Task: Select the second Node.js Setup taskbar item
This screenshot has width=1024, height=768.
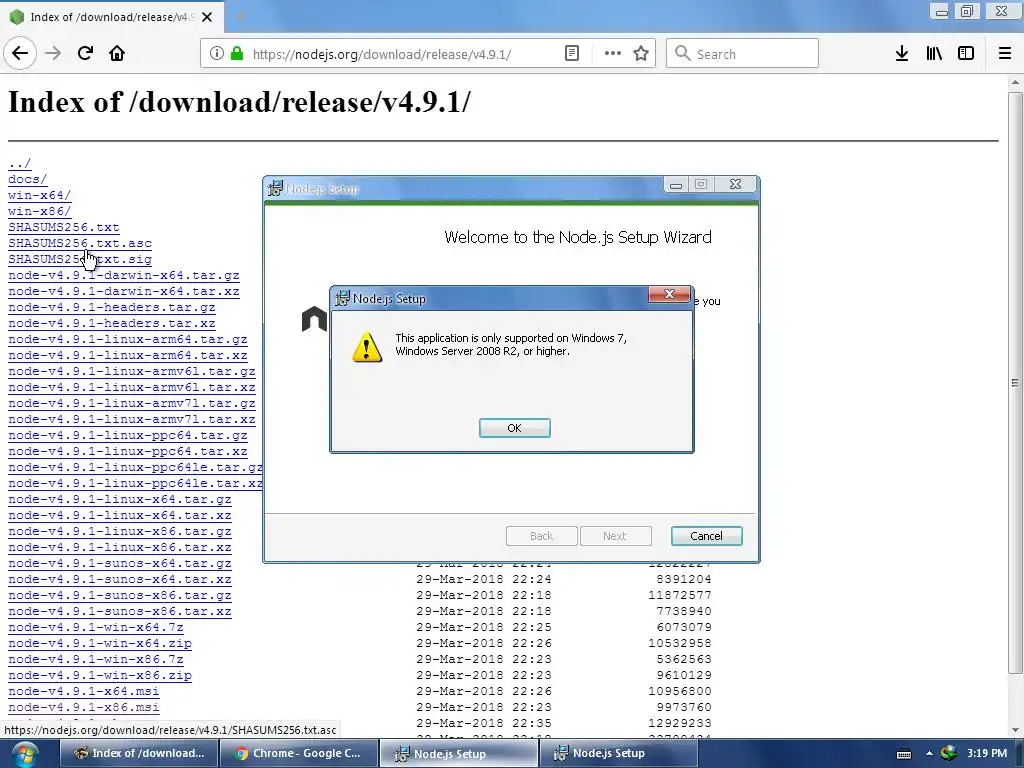Action: 618,754
